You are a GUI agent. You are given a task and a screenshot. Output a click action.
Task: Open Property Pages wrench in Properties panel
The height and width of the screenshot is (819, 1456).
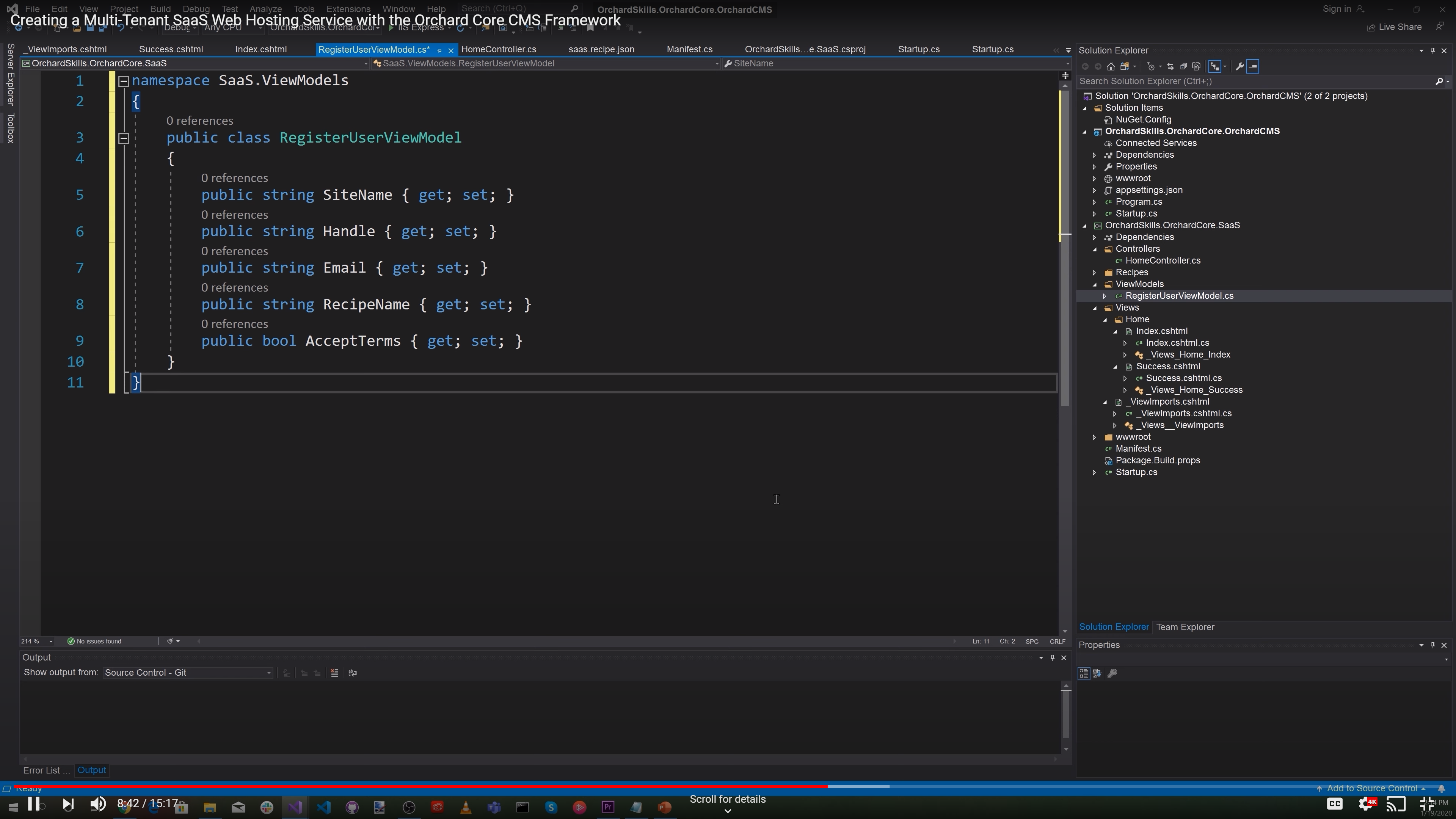pos(1112,673)
